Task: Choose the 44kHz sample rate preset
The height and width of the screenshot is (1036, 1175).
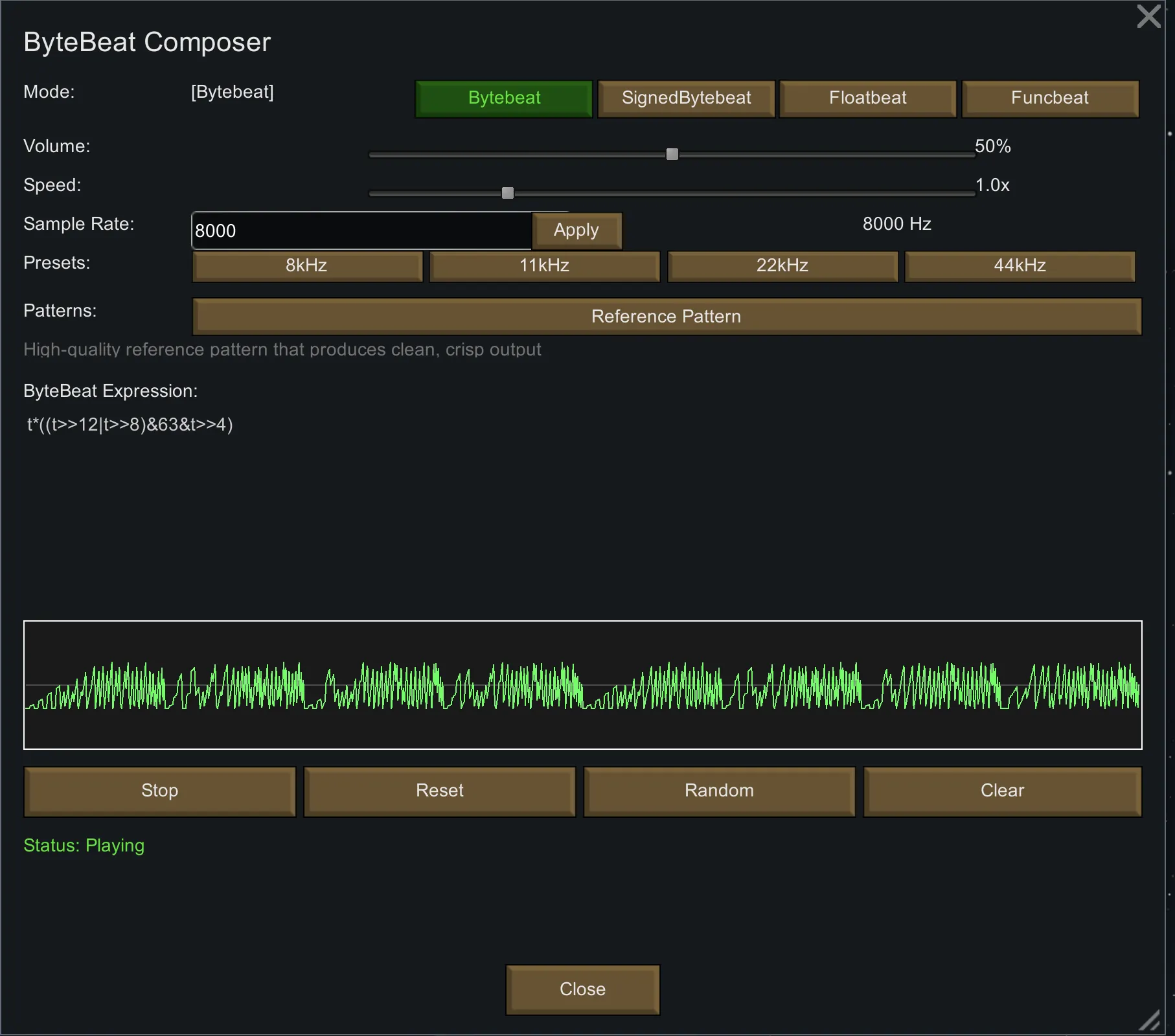Action: (x=1020, y=266)
